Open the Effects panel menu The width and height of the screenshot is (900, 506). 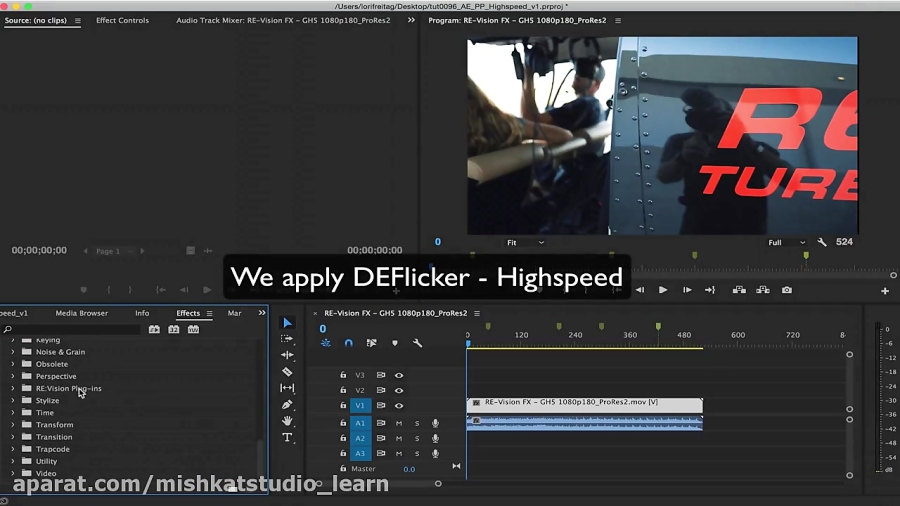(210, 313)
